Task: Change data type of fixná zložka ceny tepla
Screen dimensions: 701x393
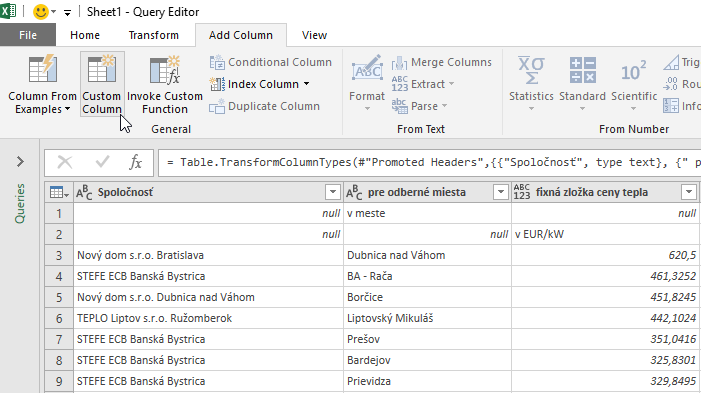Action: pos(522,192)
